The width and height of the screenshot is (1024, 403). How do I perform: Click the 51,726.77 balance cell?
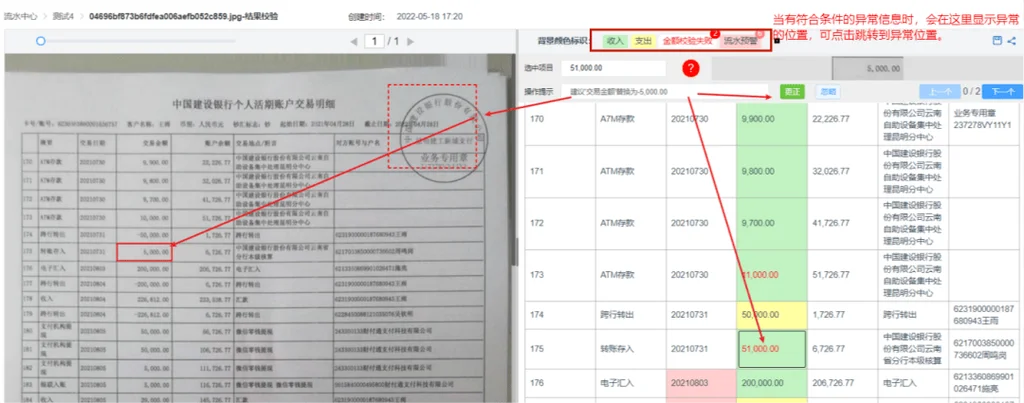click(842, 275)
